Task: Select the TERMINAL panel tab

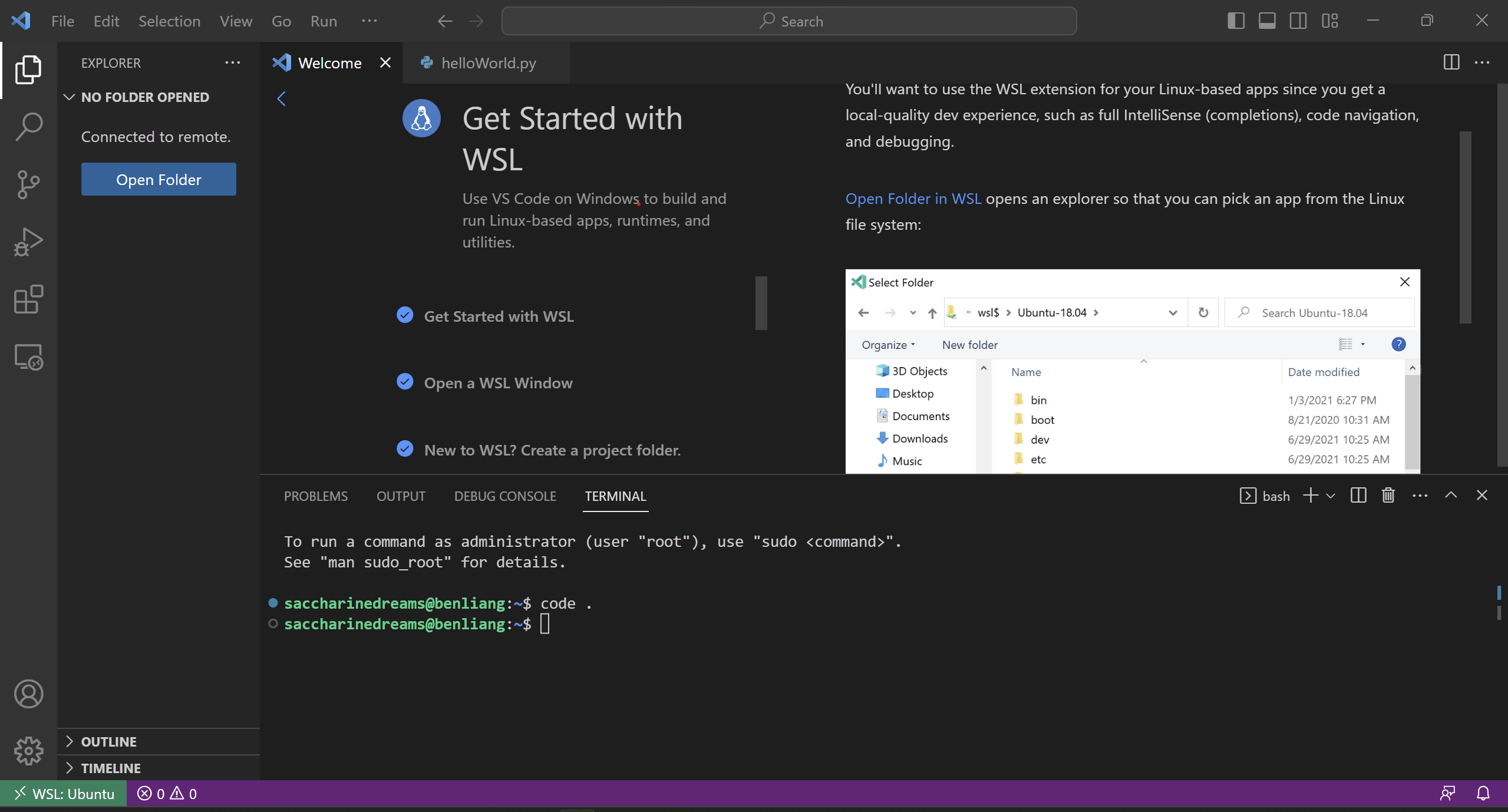Action: 615,496
